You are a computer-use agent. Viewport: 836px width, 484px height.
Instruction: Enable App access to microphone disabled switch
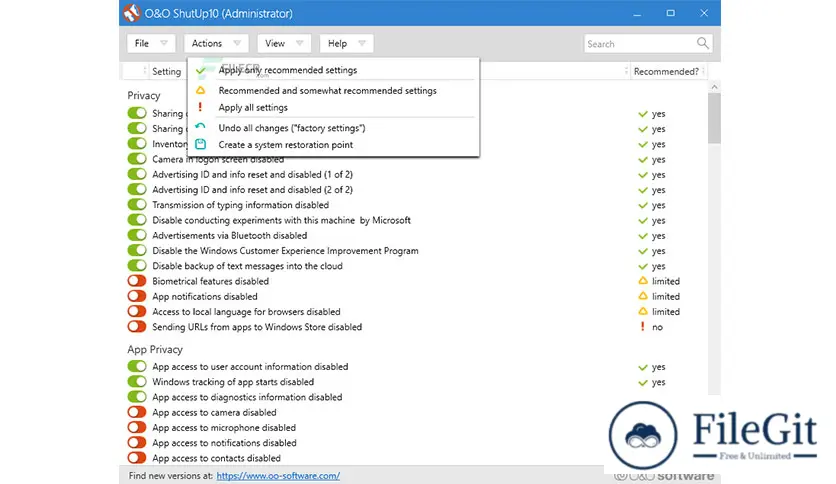point(137,427)
